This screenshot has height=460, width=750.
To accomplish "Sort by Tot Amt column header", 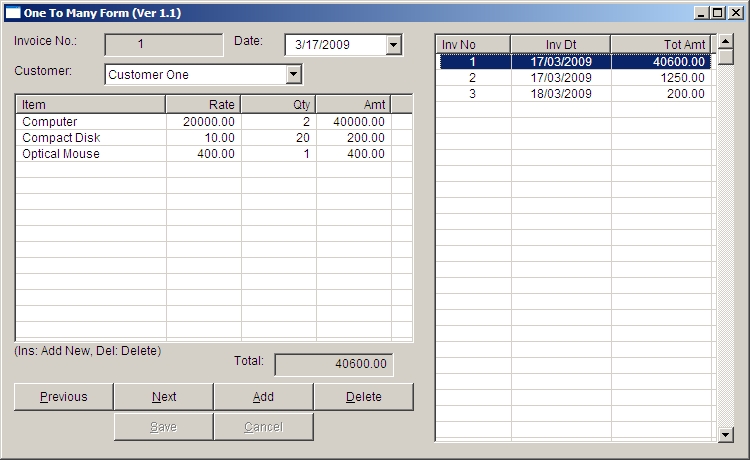I will 660,45.
